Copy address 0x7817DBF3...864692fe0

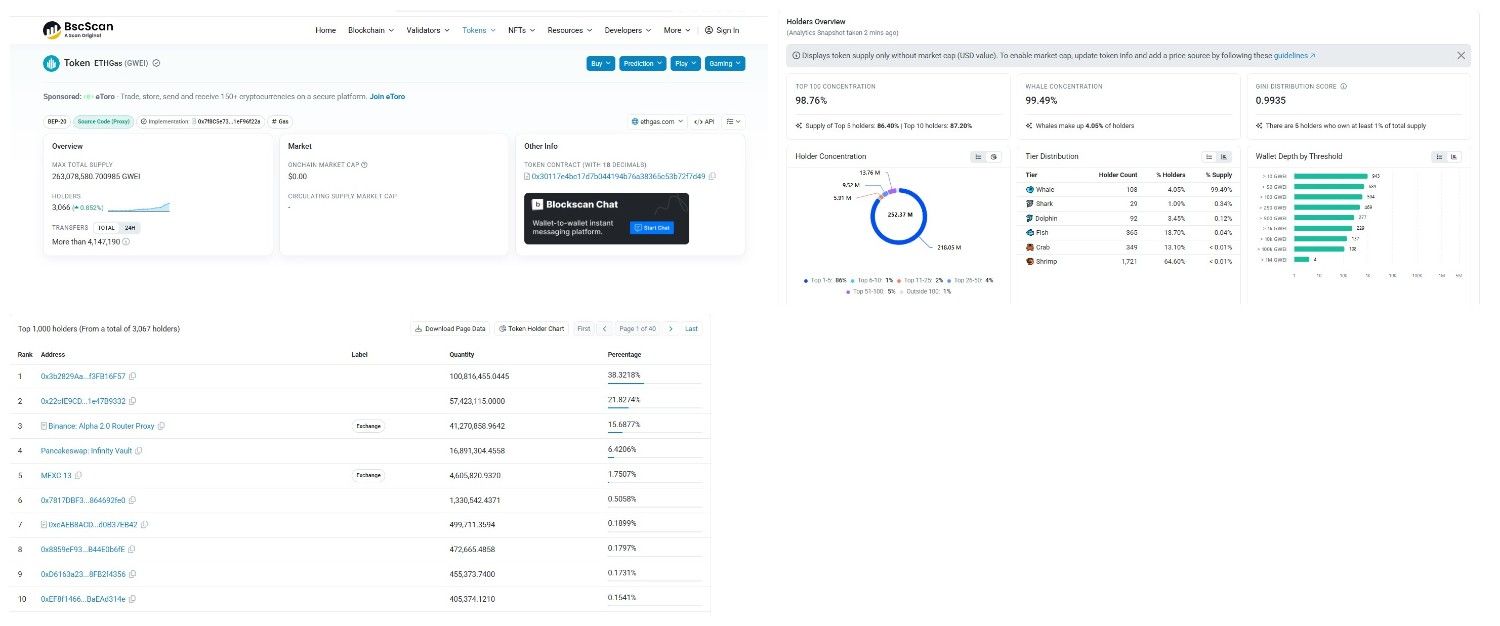click(x=132, y=500)
